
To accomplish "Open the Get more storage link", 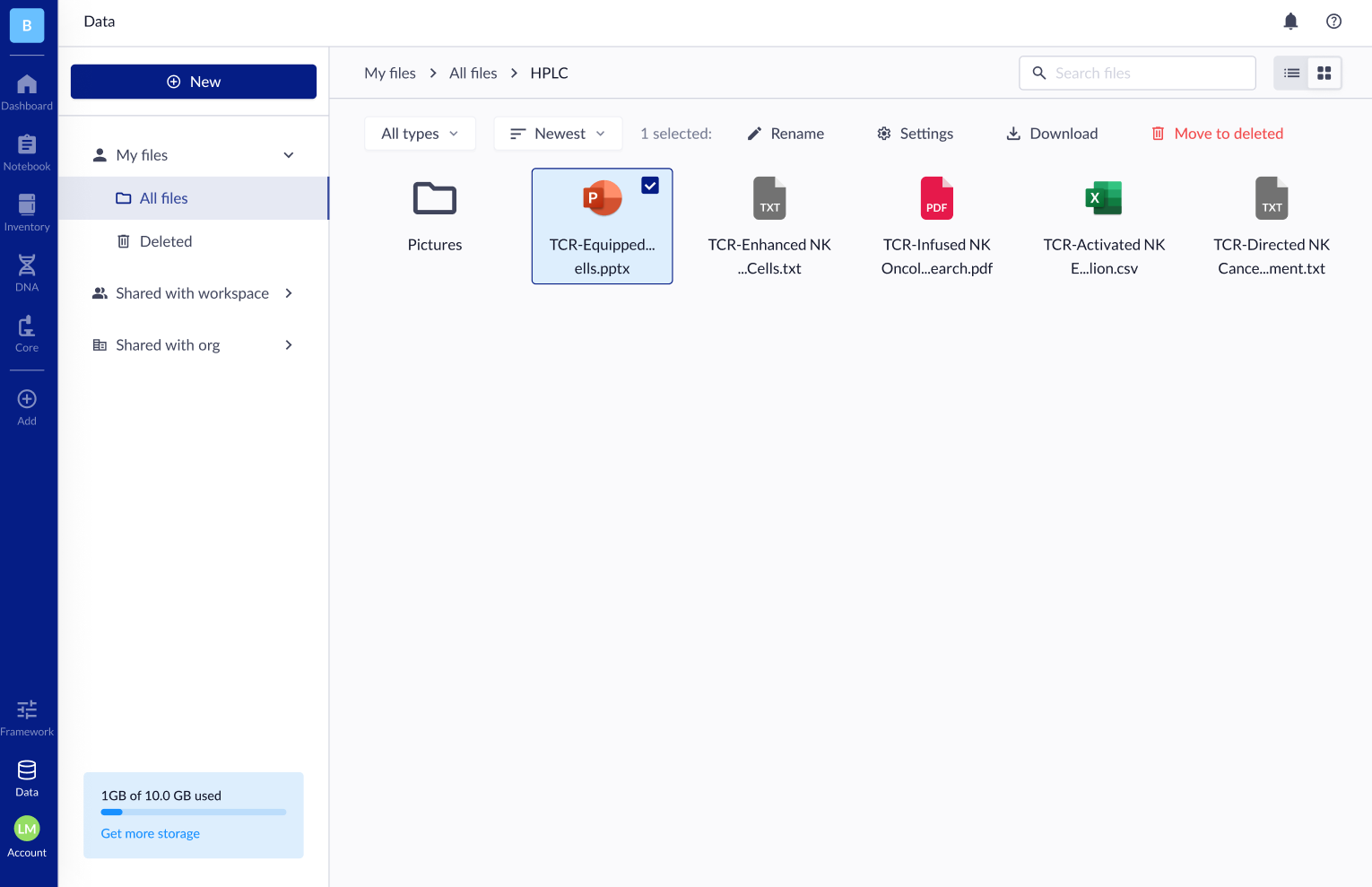I will [x=150, y=833].
